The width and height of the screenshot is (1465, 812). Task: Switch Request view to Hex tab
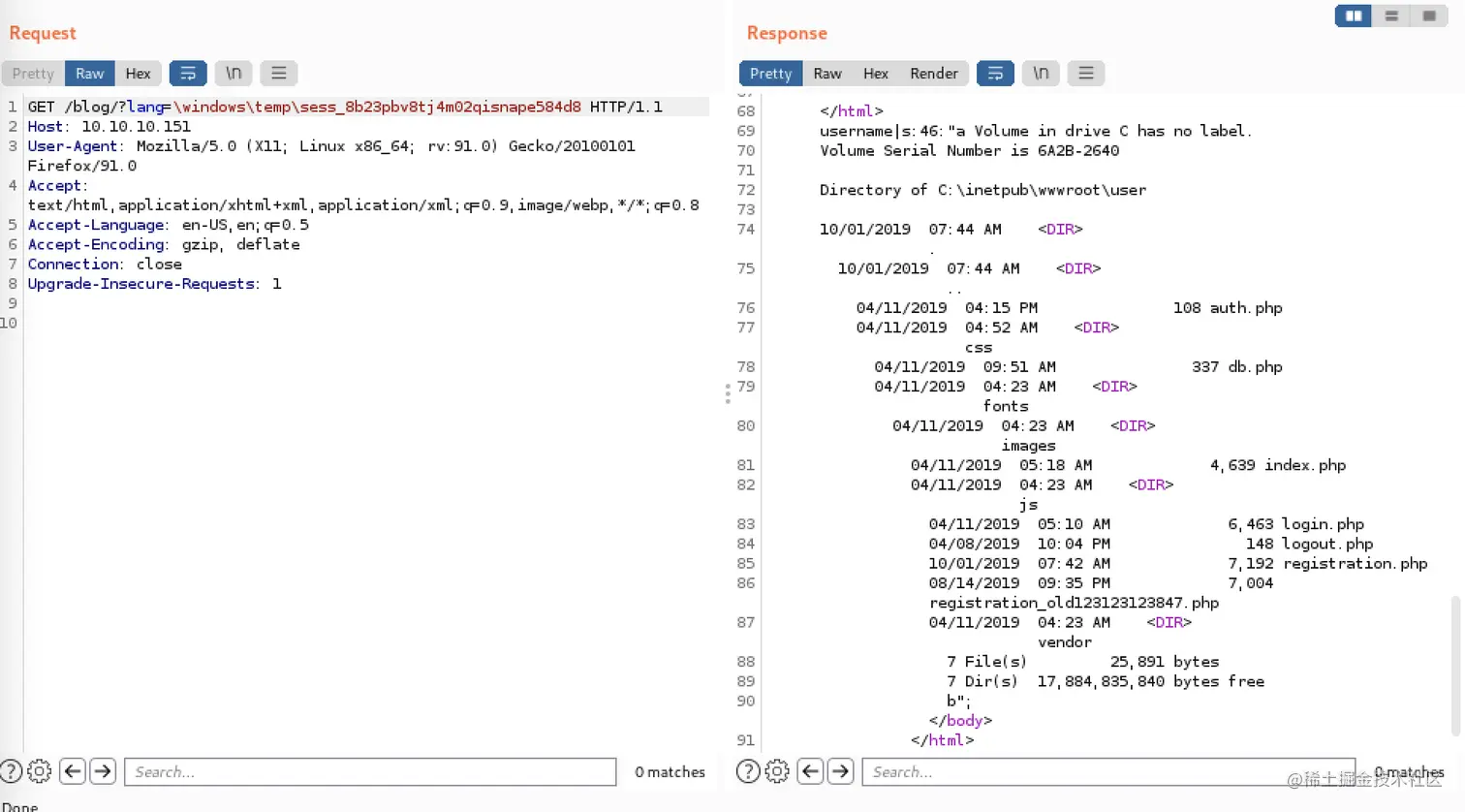139,74
